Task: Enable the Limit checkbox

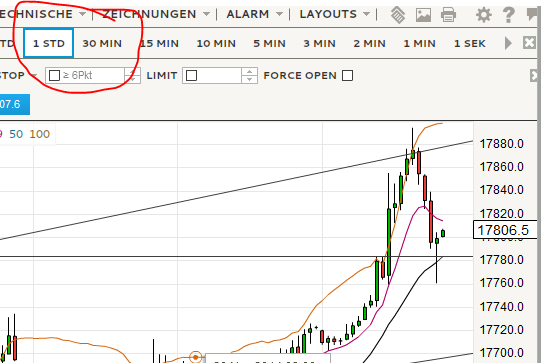Action: tap(191, 75)
